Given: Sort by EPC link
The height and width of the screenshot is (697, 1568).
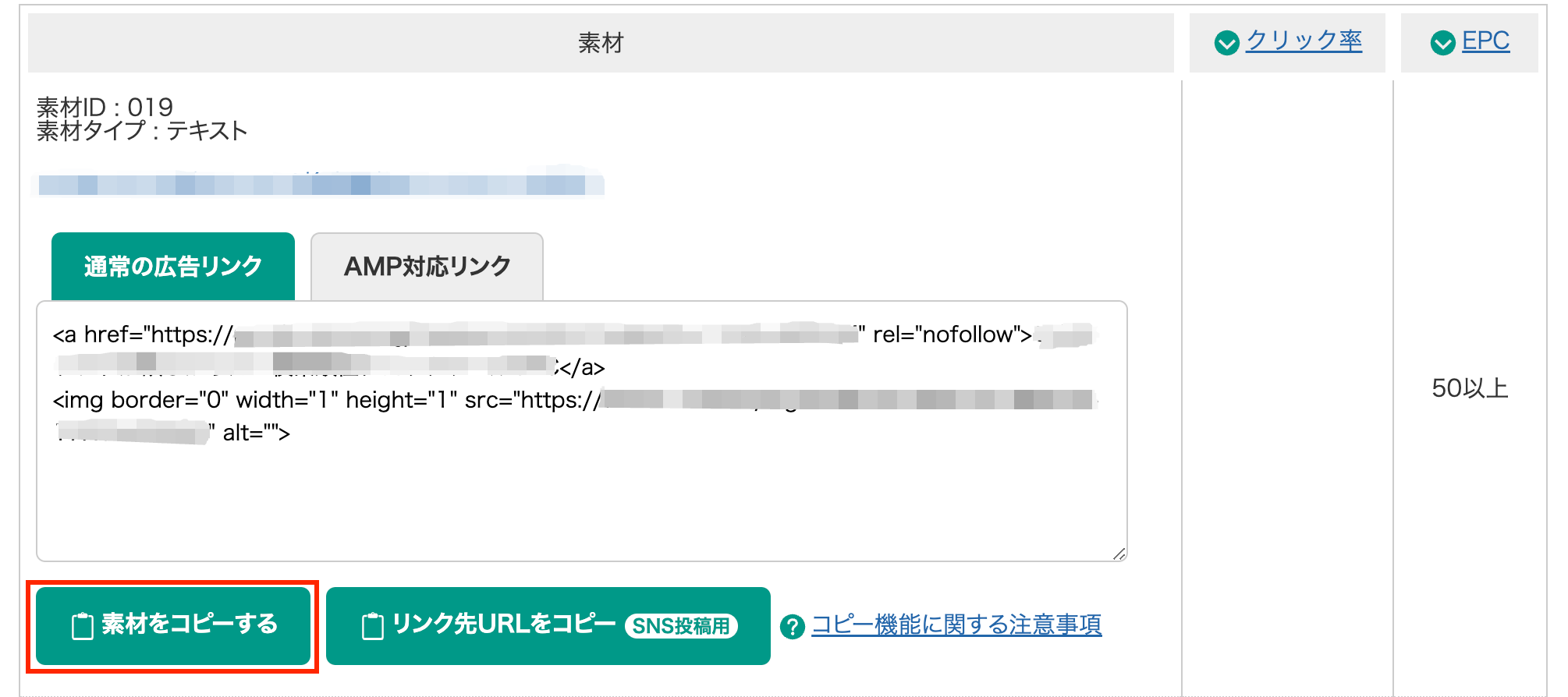Looking at the screenshot, I should point(1485,41).
